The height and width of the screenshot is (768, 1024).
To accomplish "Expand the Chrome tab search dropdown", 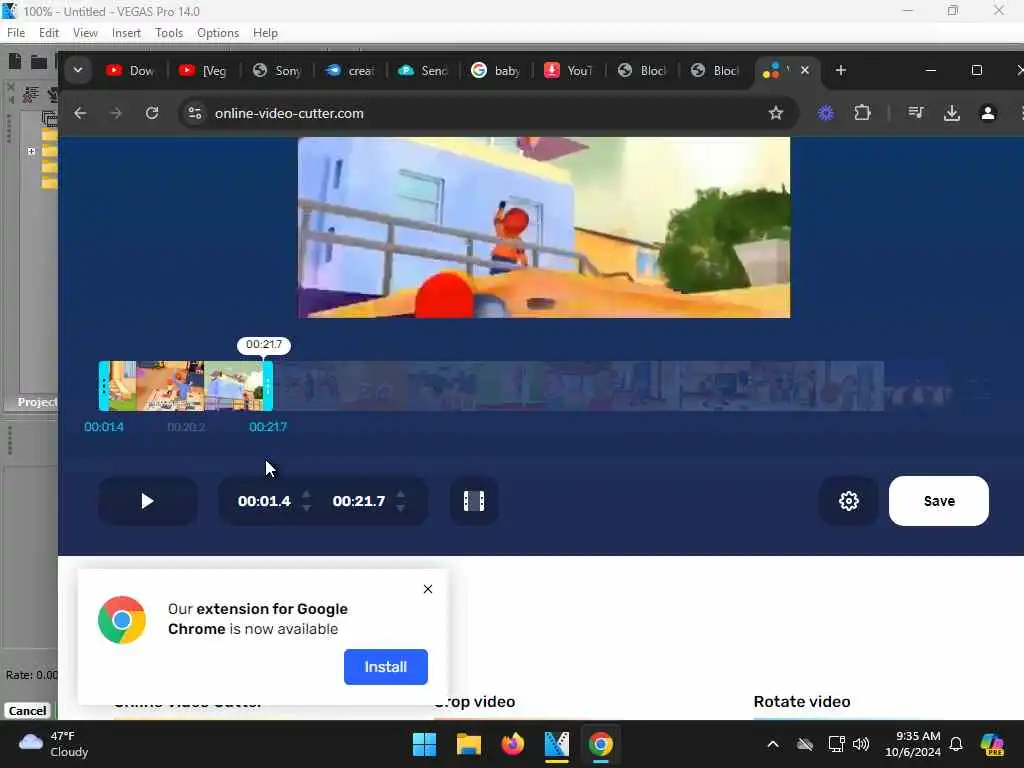I will [x=78, y=71].
